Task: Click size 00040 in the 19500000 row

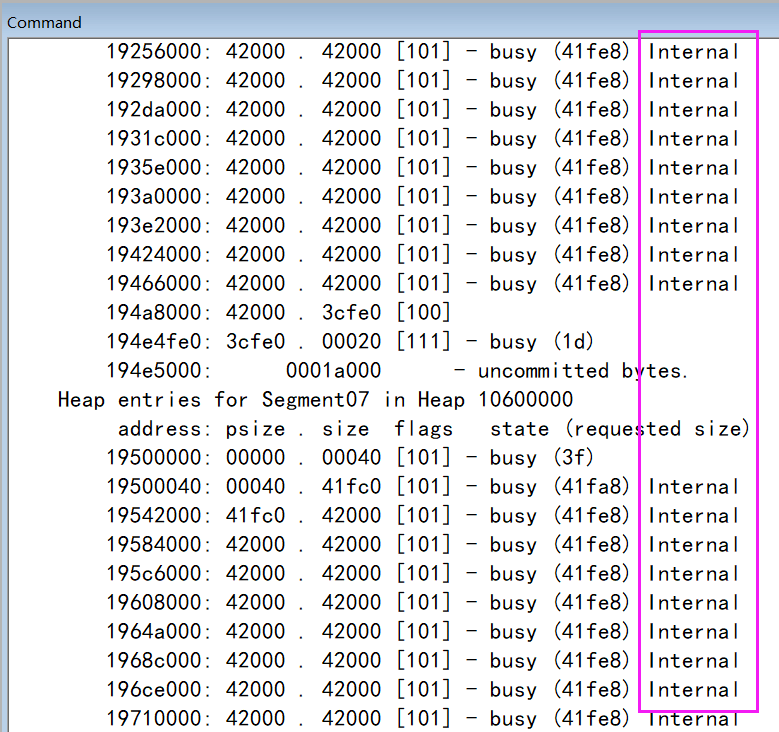Action: (351, 457)
